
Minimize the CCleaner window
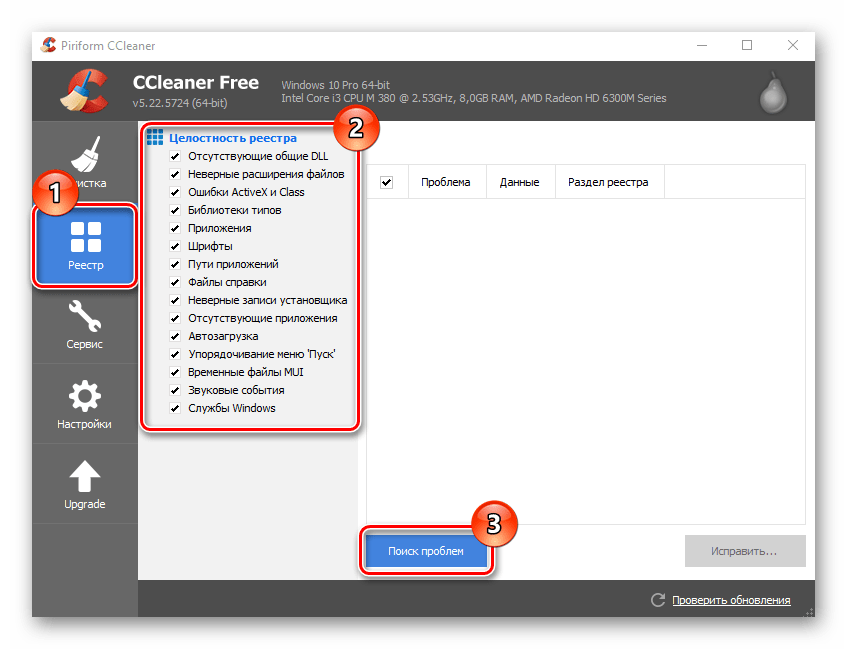pos(702,45)
